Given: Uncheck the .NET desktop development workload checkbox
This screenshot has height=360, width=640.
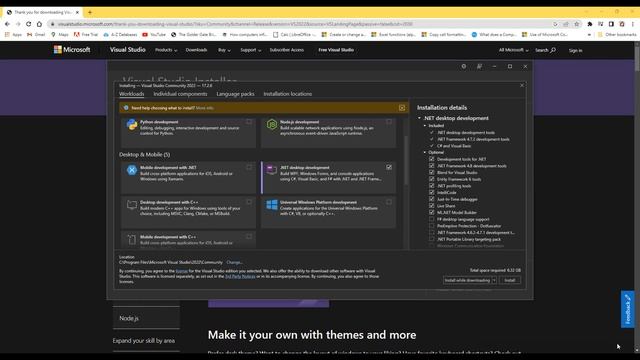Looking at the screenshot, I should click(x=389, y=167).
